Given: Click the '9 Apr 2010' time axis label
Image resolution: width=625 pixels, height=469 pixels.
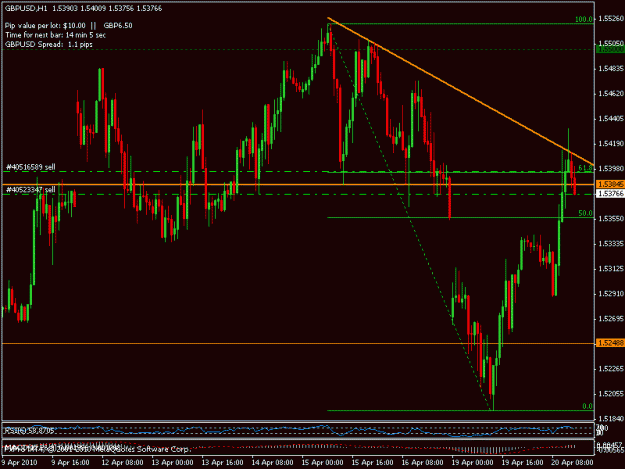Looking at the screenshot, I should point(19,462).
